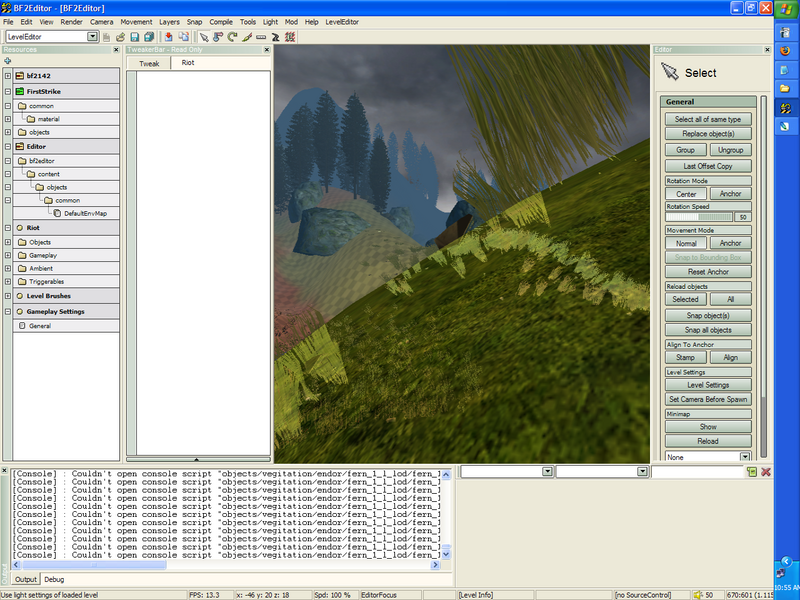Show hidden tray icons chevron
Image resolution: width=800 pixels, height=600 pixels.
pos(786,562)
